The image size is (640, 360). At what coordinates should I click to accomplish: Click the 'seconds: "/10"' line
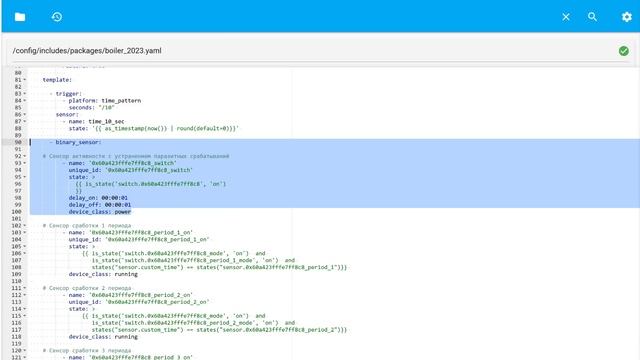click(x=91, y=107)
